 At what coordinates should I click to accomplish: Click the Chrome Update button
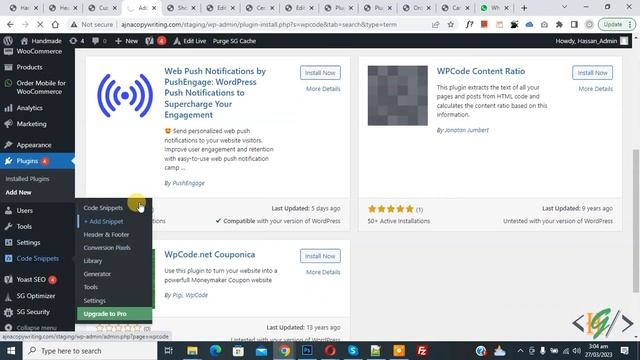[x=616, y=24]
